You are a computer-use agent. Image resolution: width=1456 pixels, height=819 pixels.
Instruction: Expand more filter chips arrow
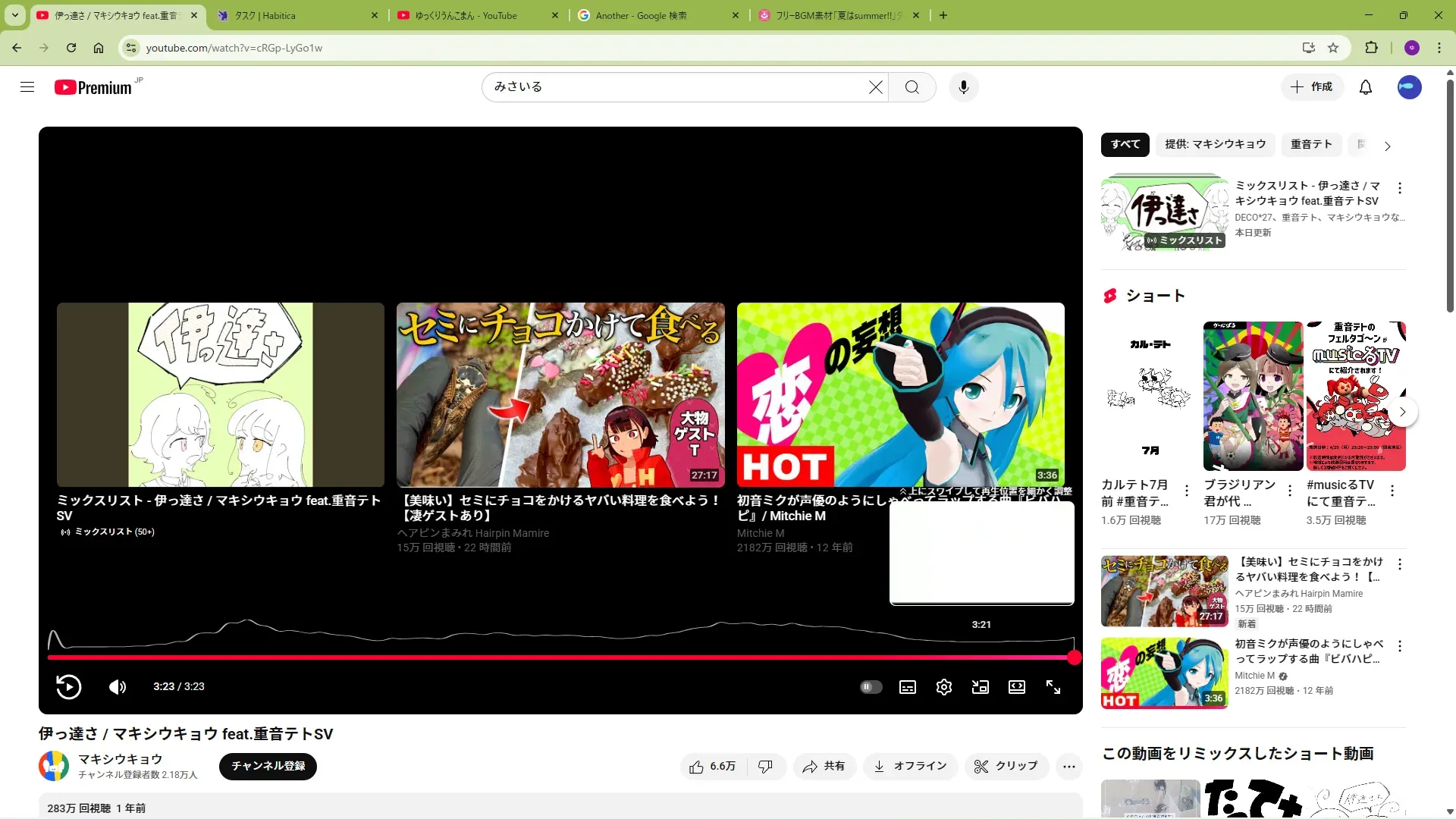click(x=1387, y=146)
